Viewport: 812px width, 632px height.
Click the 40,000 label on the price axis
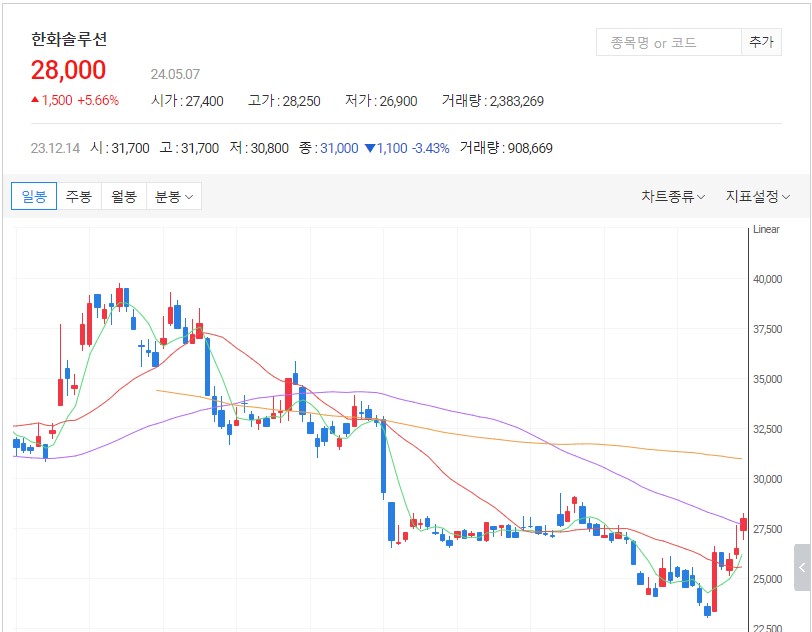(767, 279)
